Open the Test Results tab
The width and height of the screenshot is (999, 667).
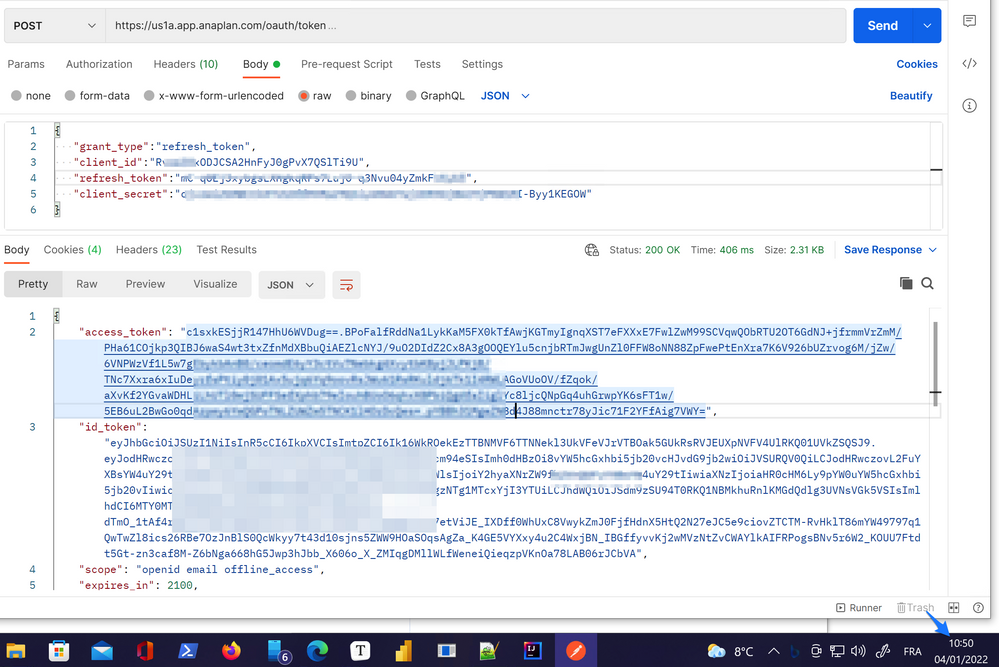(226, 250)
